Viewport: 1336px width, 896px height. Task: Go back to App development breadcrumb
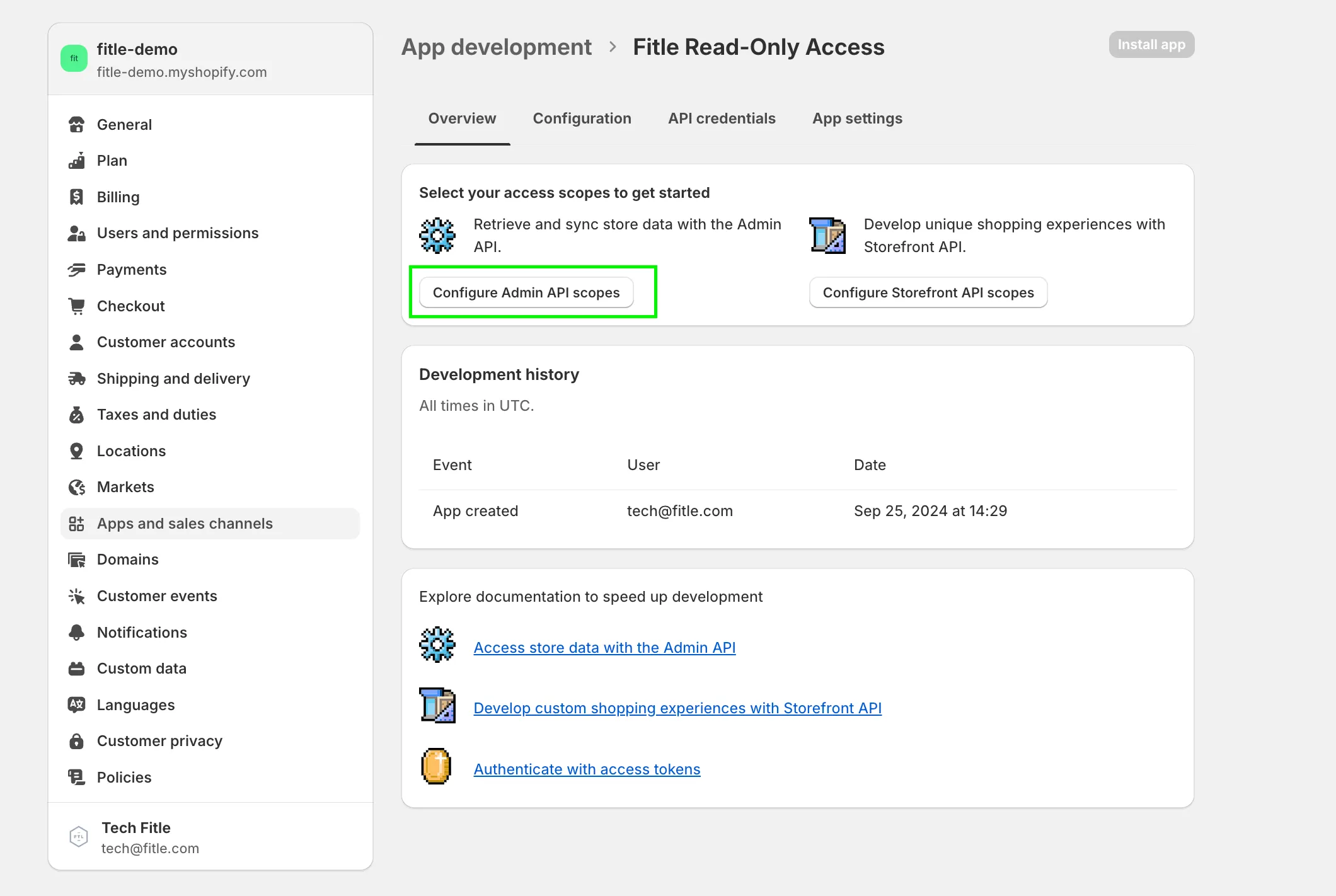(497, 47)
